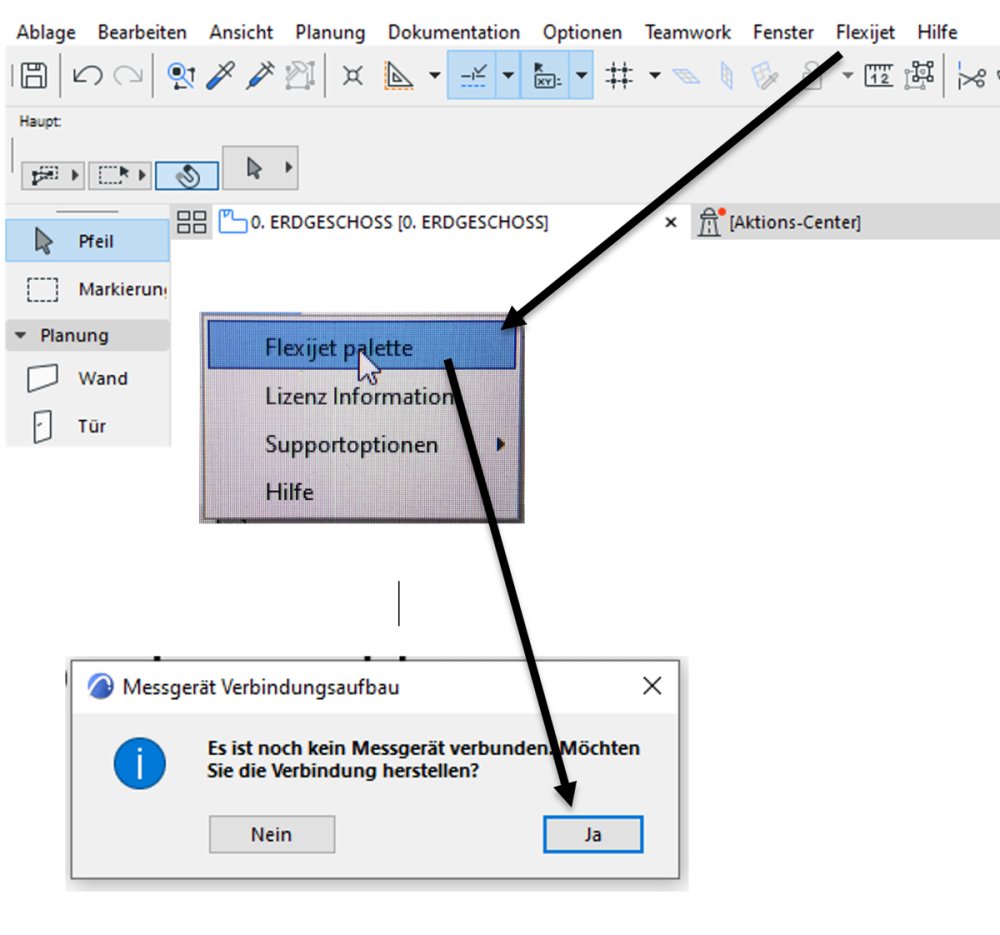The width and height of the screenshot is (1000, 935).
Task: Select the Wand tool
Action: [x=87, y=378]
